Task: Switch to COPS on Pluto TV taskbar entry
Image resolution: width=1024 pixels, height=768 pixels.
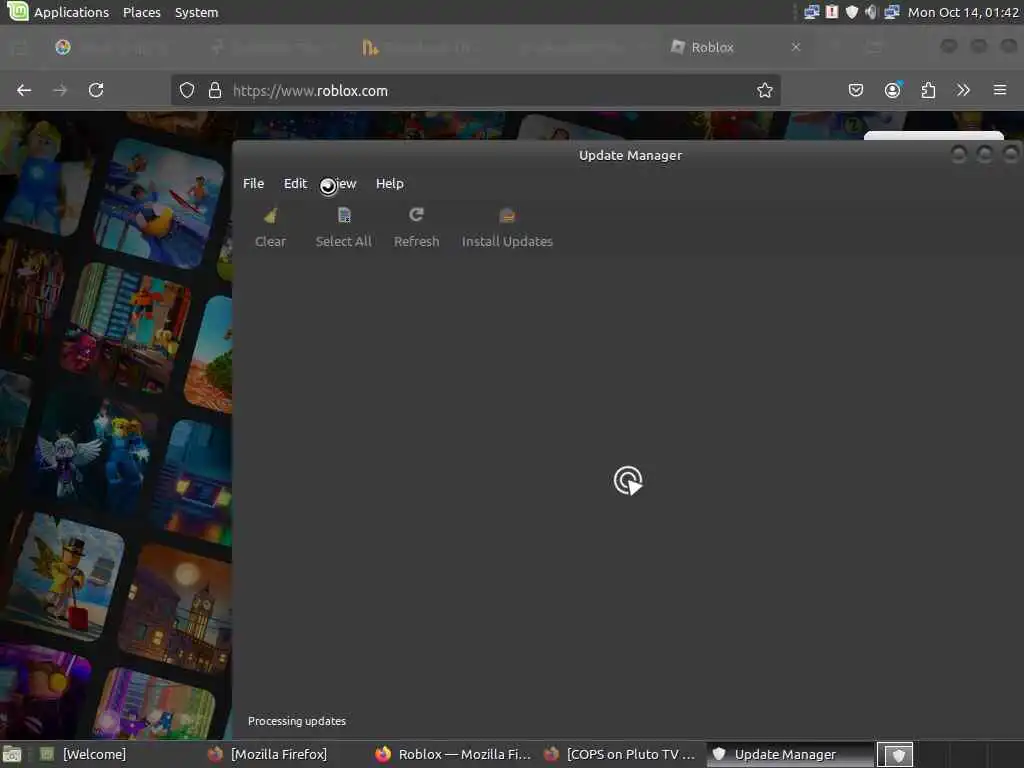Action: click(x=620, y=754)
